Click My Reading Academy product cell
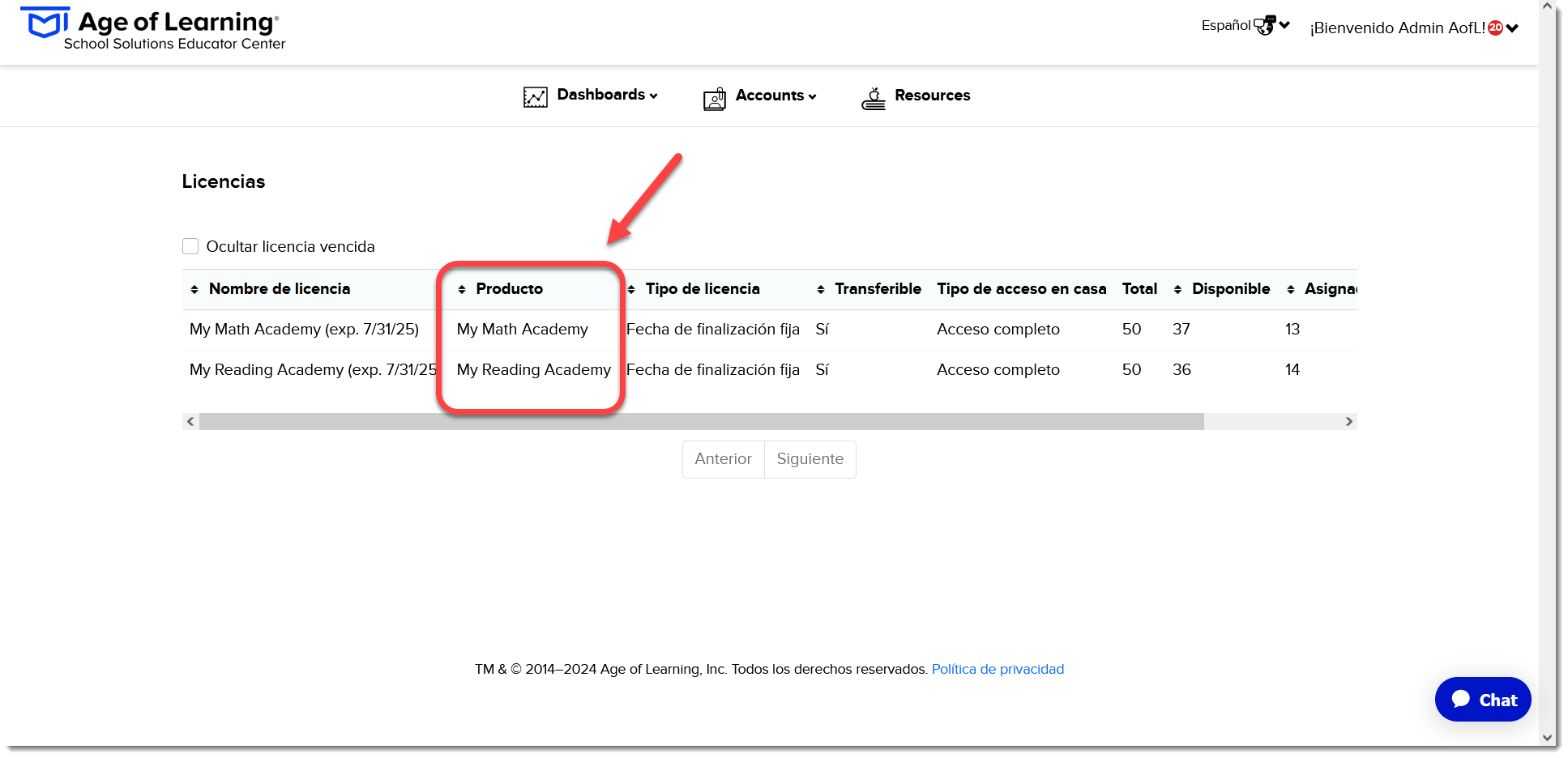The width and height of the screenshot is (1568, 758). pyautogui.click(x=534, y=370)
